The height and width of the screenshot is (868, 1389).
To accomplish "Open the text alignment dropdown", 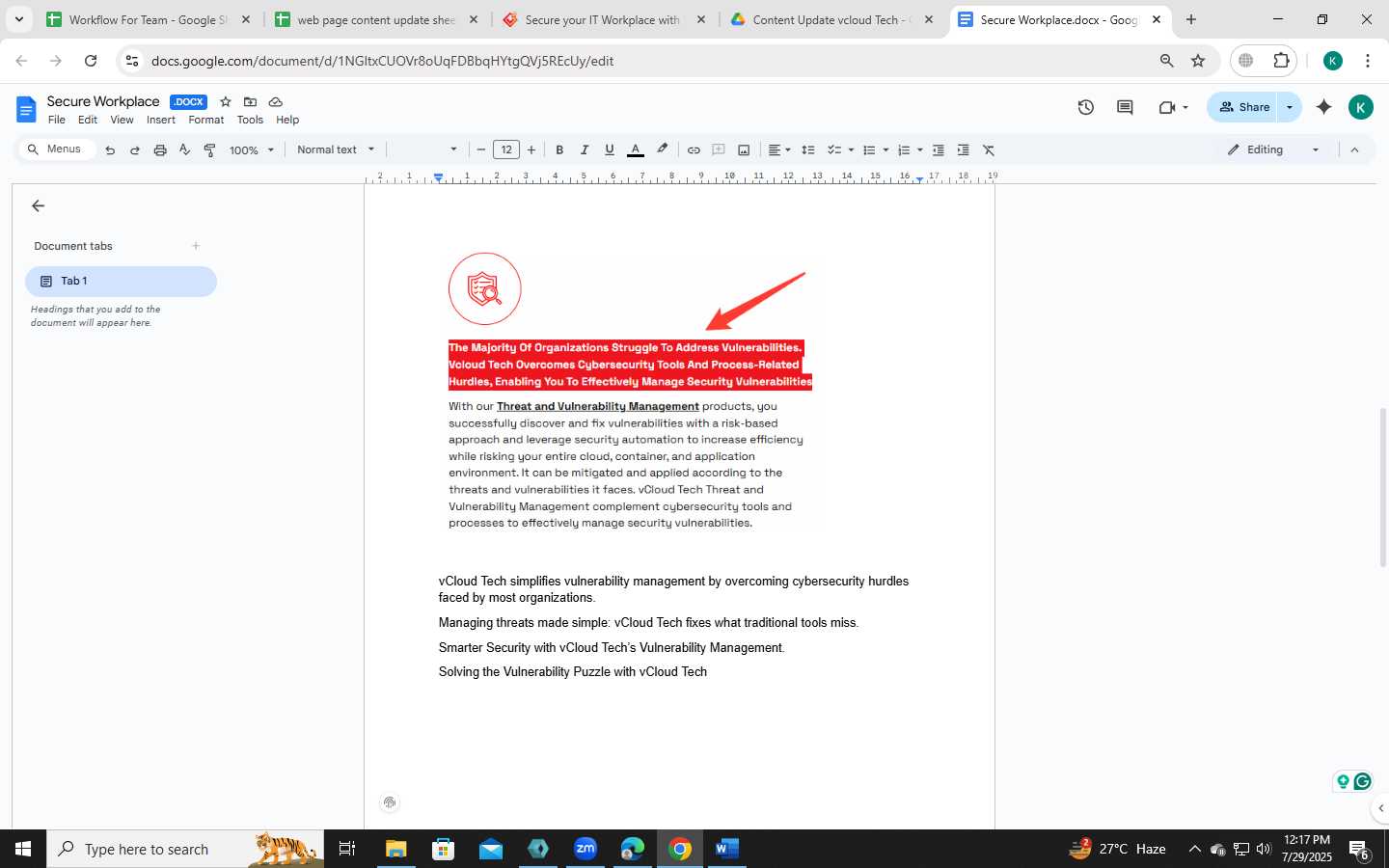I will (x=779, y=149).
